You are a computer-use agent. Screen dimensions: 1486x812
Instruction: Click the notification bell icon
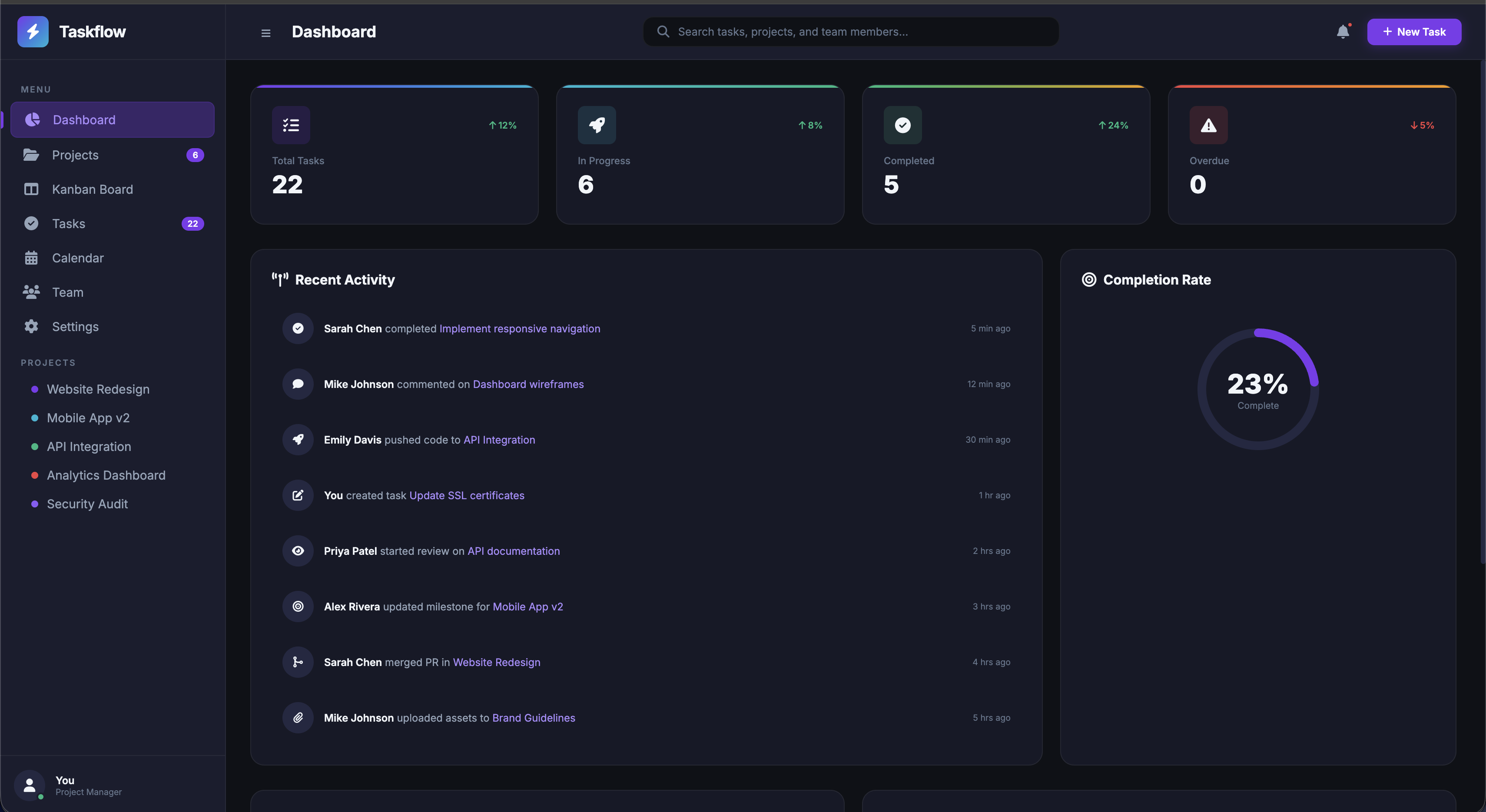click(1342, 32)
